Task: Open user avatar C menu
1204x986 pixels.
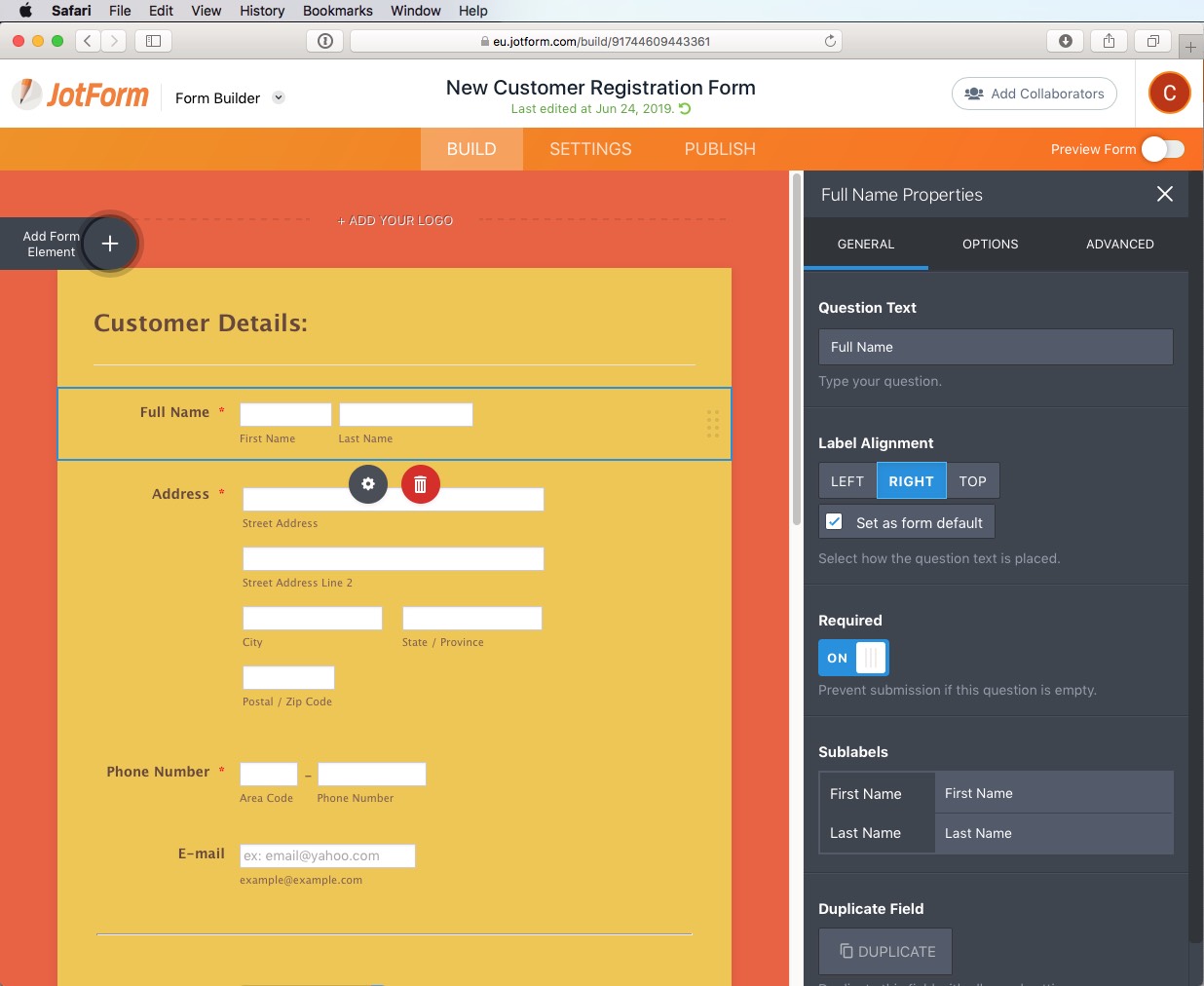Action: (x=1169, y=94)
